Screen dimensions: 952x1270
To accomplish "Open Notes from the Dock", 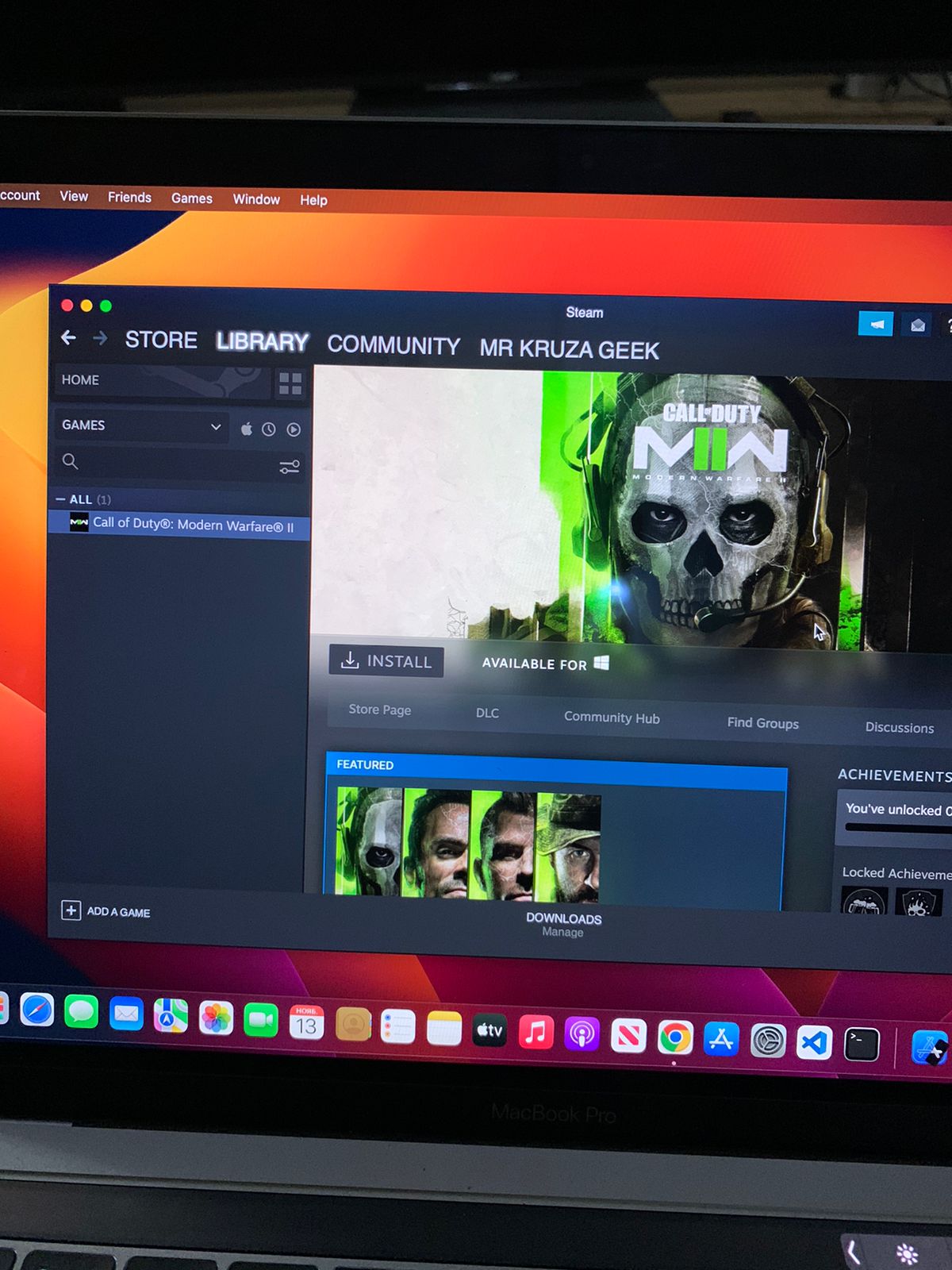I will pos(444,1029).
